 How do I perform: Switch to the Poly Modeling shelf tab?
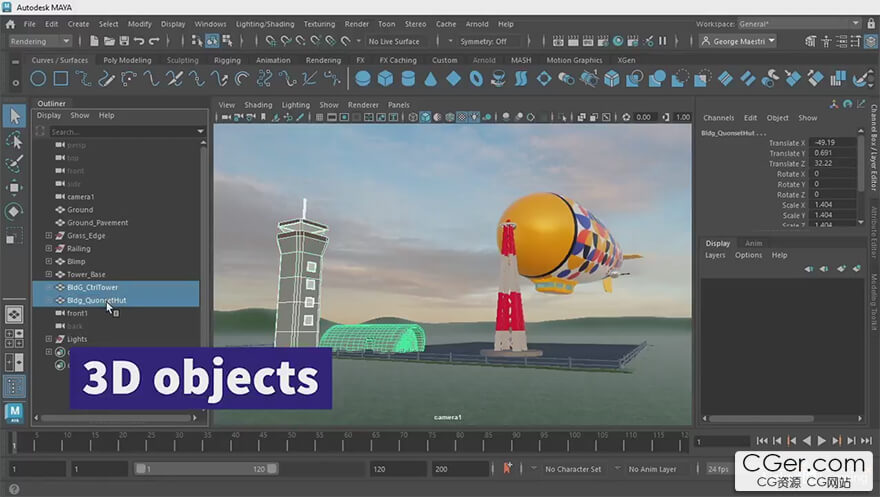click(127, 60)
